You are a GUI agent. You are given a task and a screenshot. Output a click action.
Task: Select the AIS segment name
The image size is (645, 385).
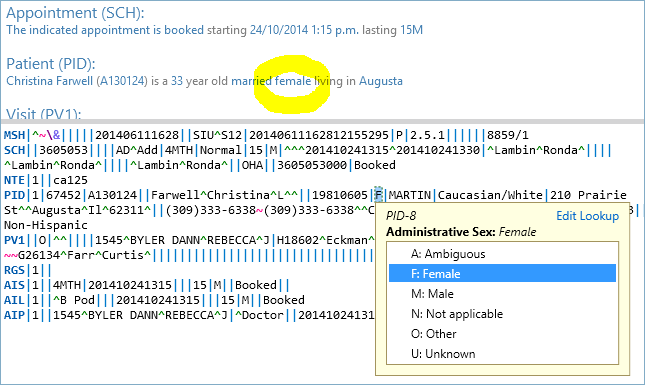[x=14, y=285]
